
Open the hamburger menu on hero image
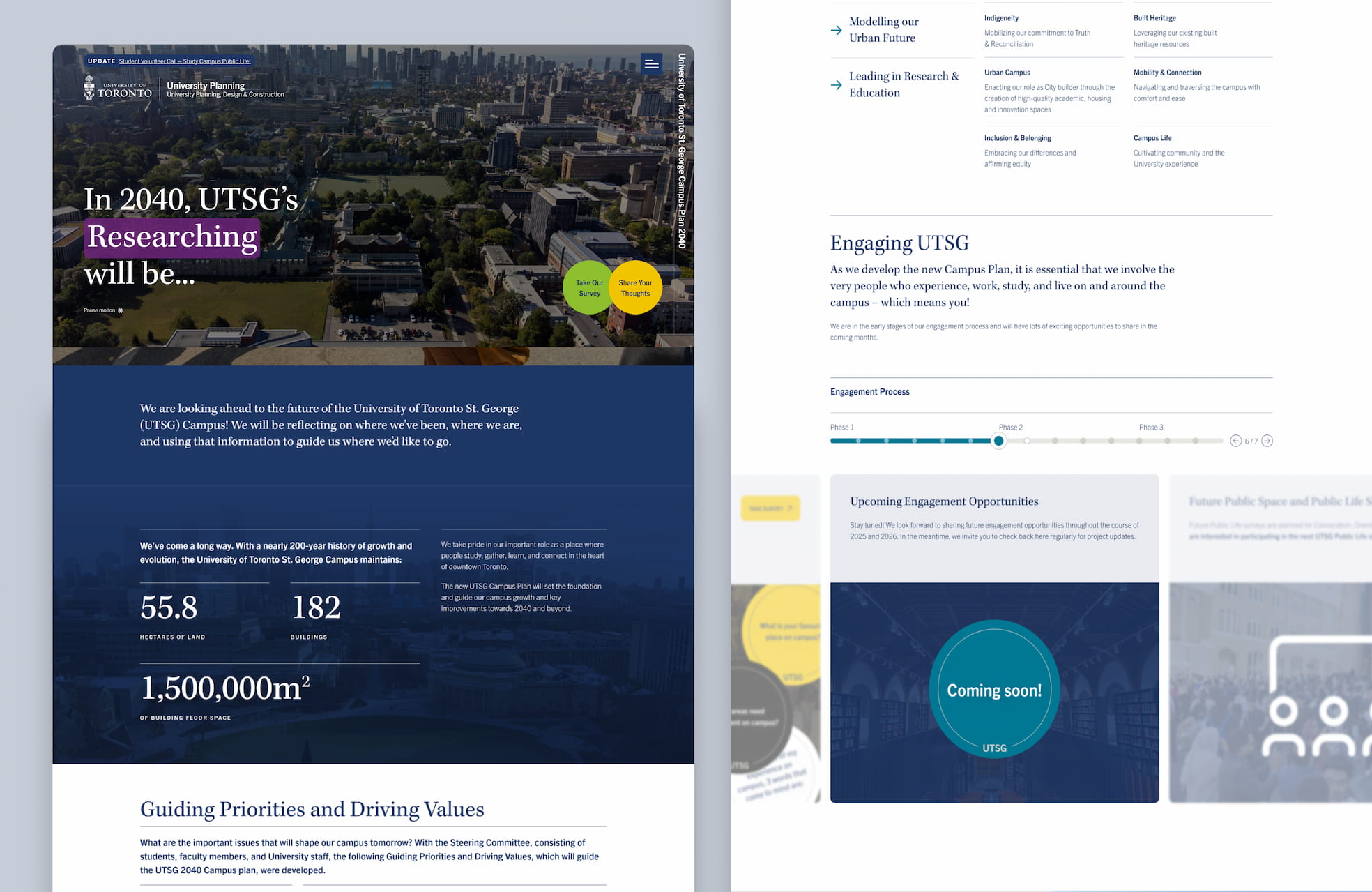click(x=651, y=63)
